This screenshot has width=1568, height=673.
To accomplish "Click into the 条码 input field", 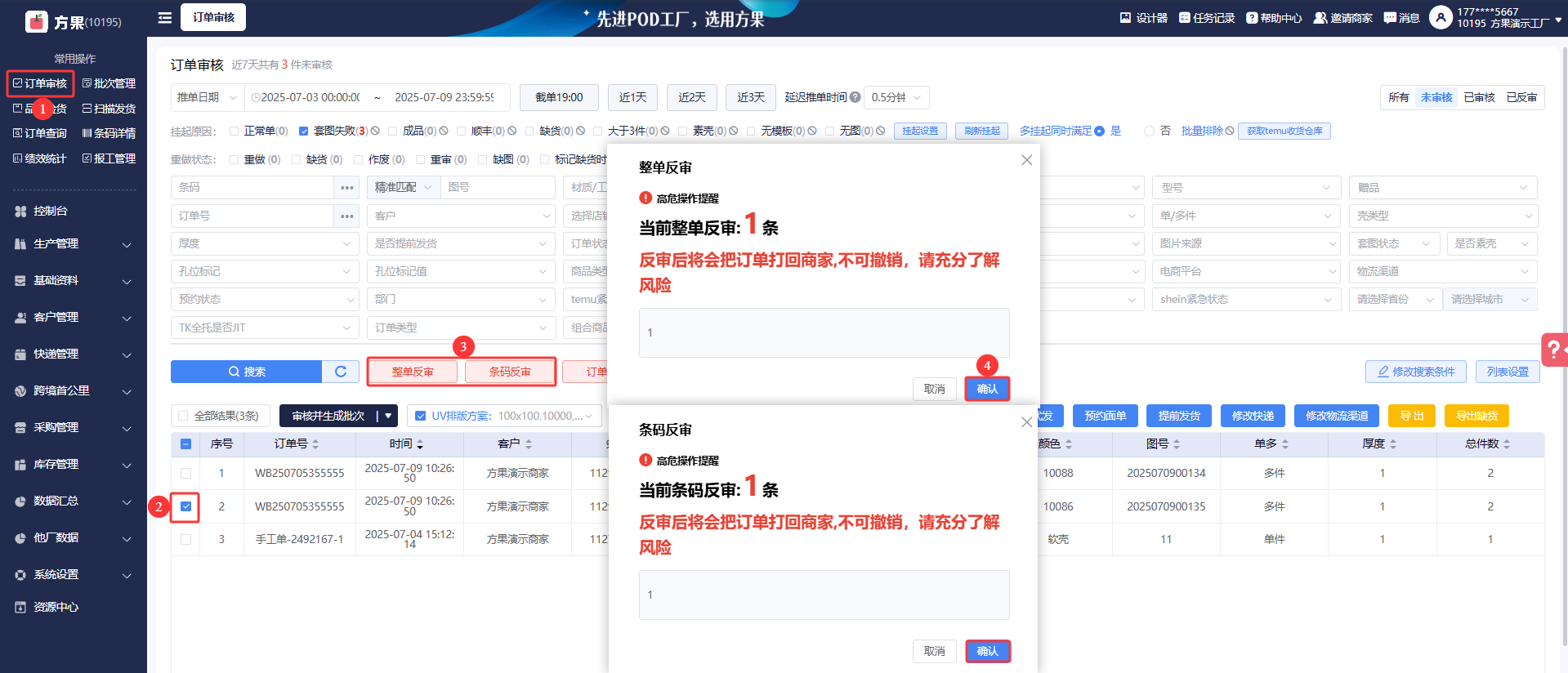I will (x=253, y=188).
